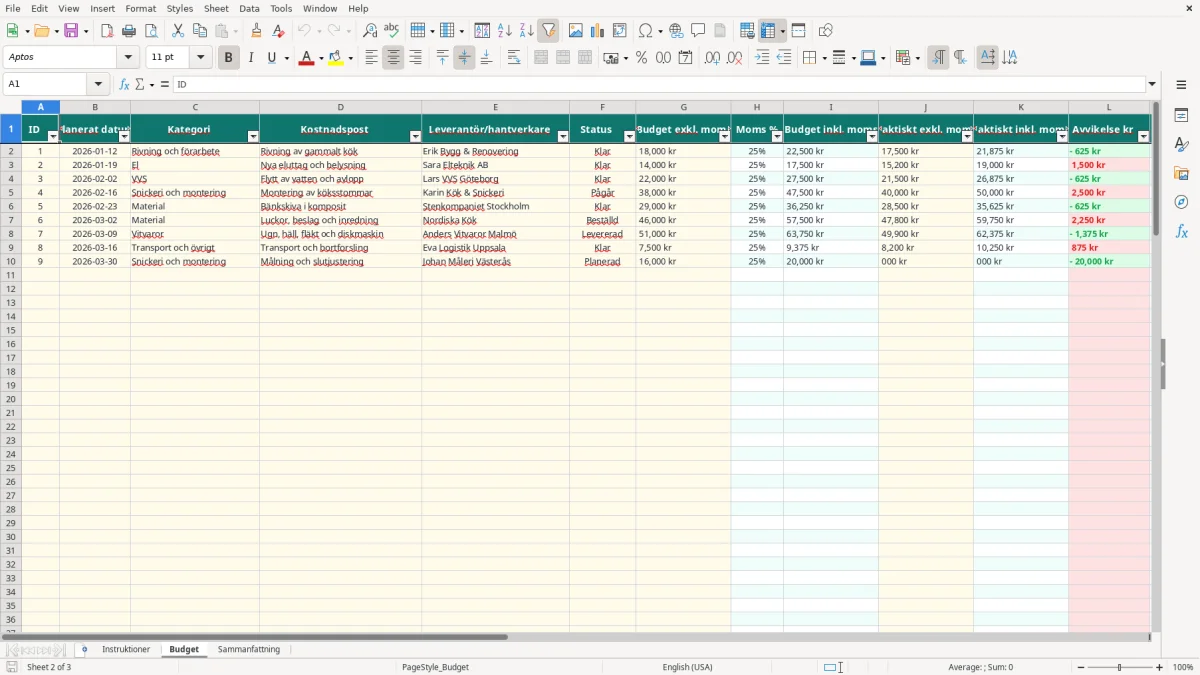
Task: Click Clear Direct Formatting icon
Action: click(279, 31)
